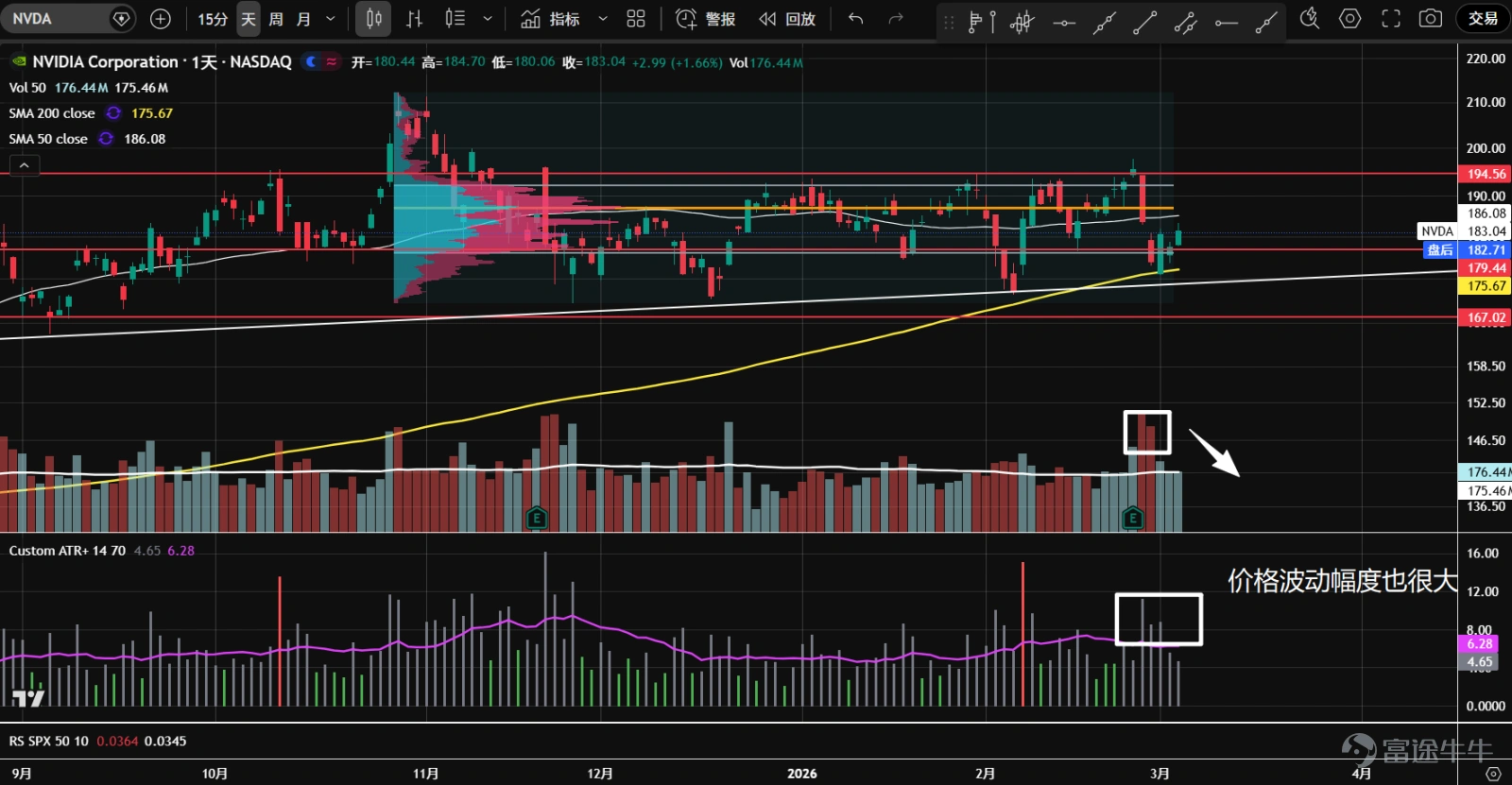Click the 盘后 182.71 after-hours price label

(1467, 250)
